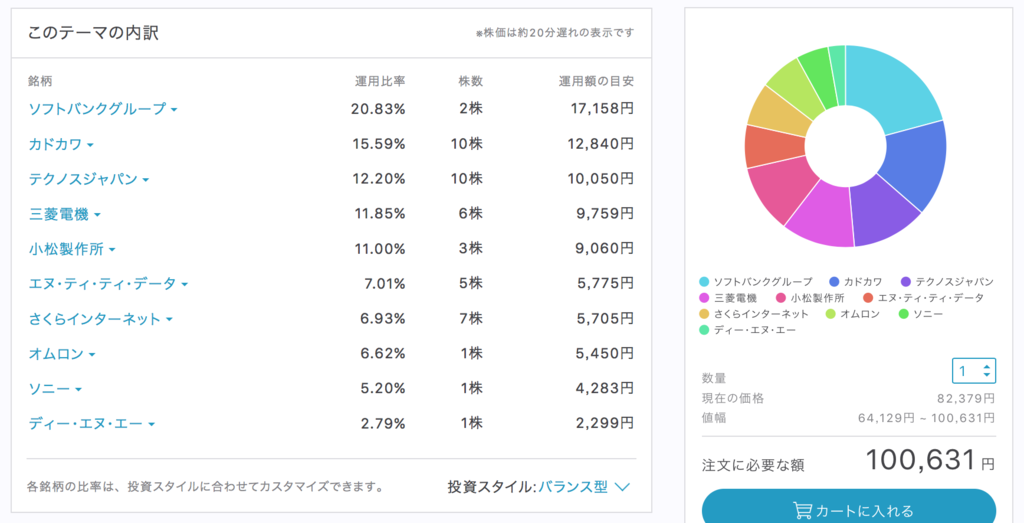Image resolution: width=1024 pixels, height=523 pixels.
Task: Click the 12,840円 amount
Action: (601, 144)
